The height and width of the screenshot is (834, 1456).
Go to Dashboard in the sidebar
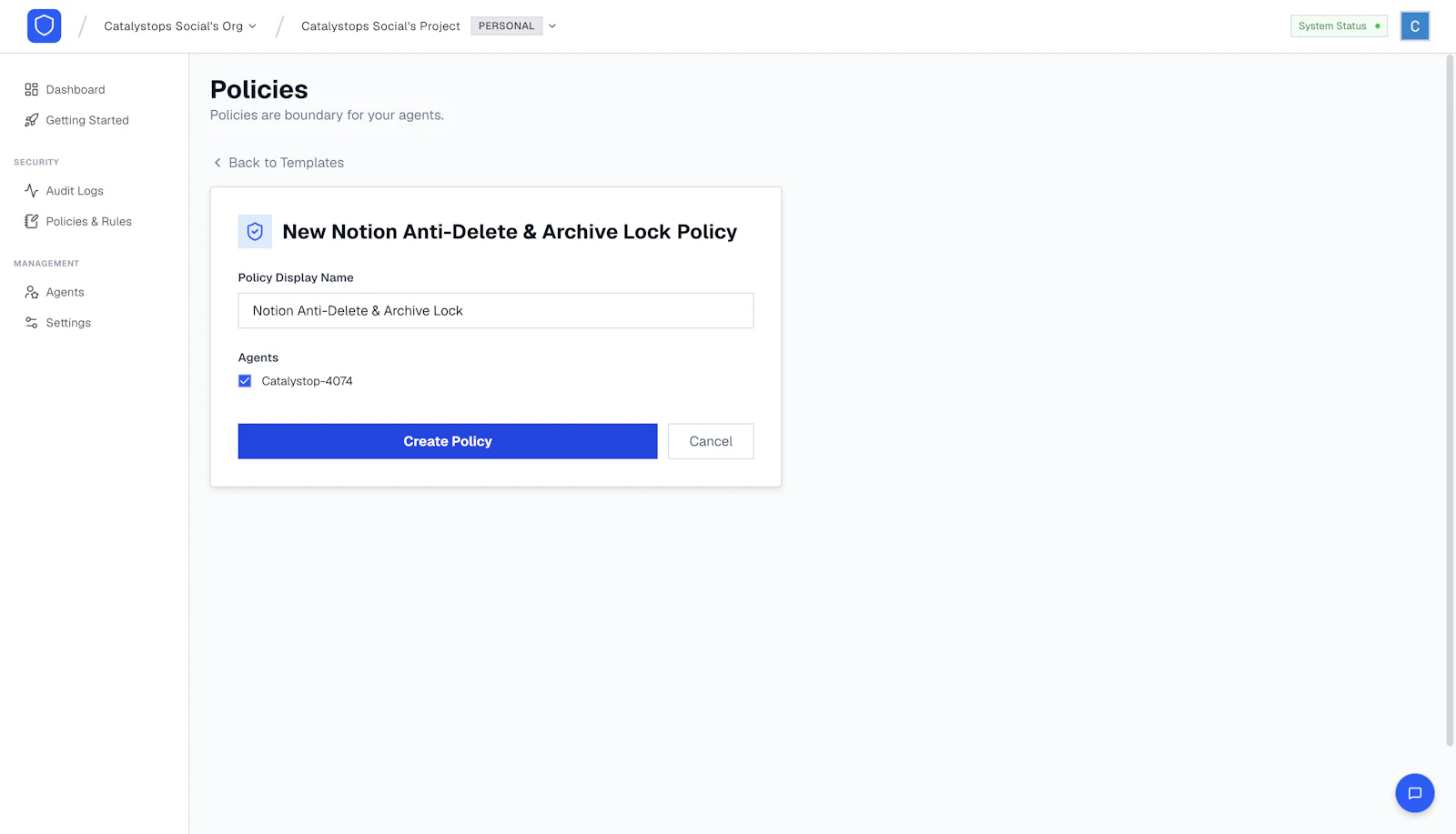[76, 89]
